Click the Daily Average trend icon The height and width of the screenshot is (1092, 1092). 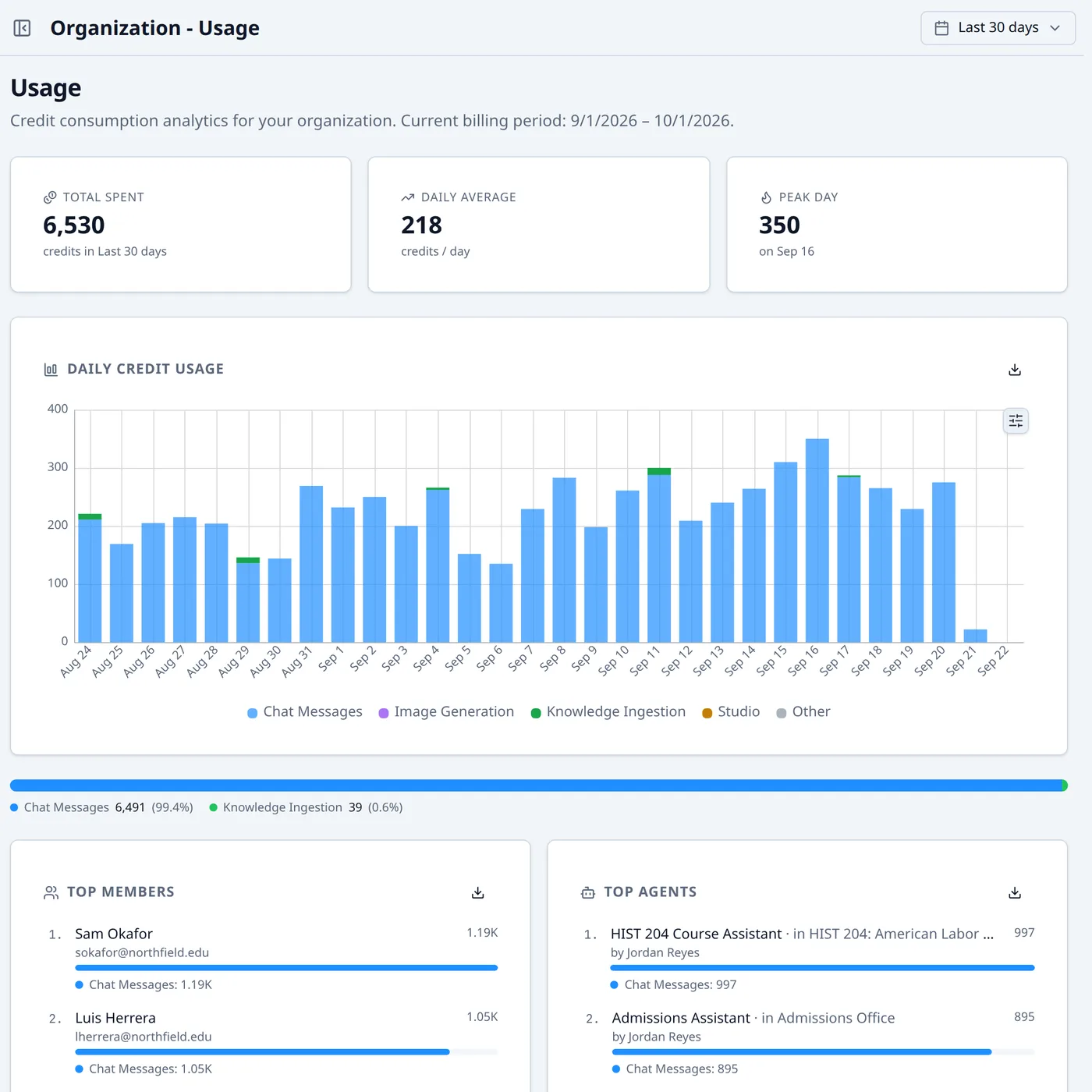click(x=408, y=197)
